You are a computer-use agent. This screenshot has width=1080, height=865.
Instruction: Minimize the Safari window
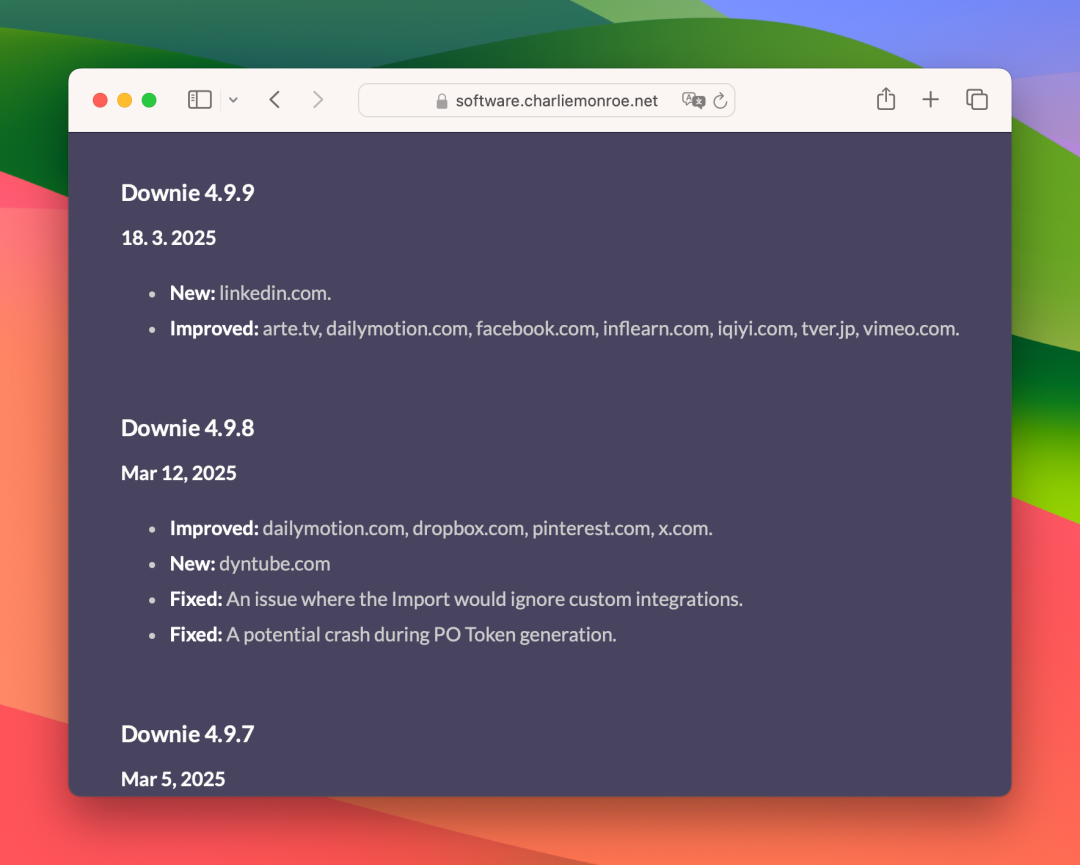(x=125, y=101)
